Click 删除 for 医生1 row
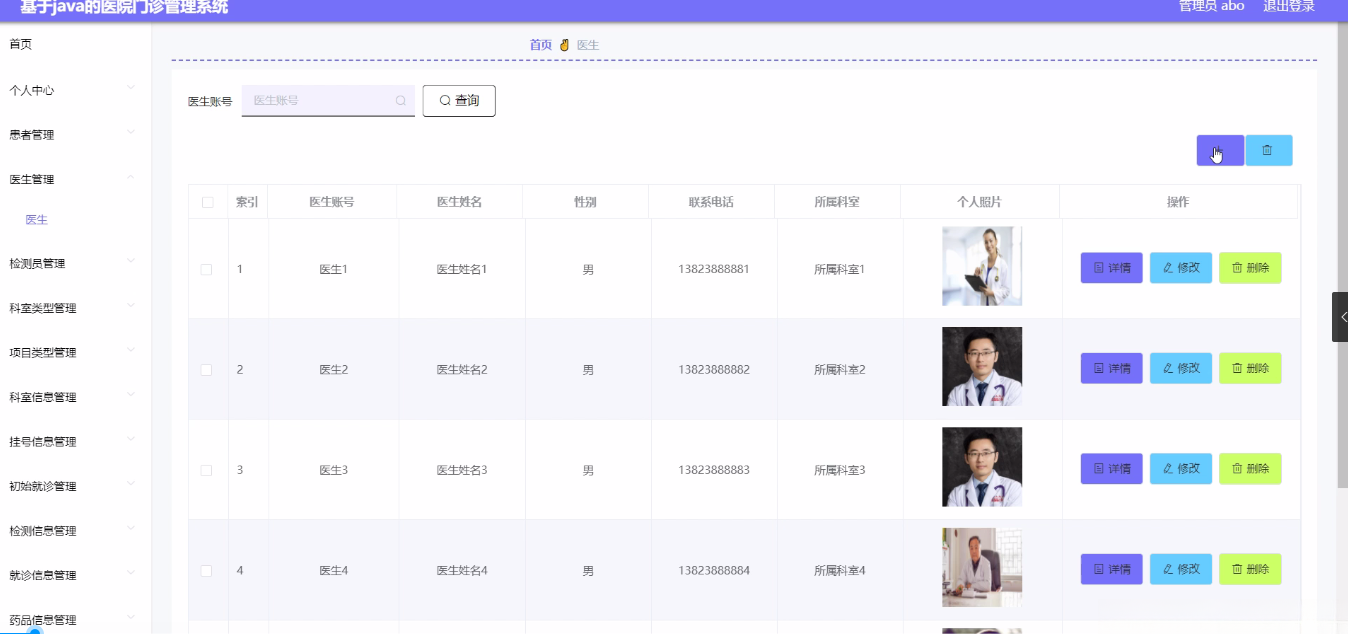Viewport: 1348px width, 634px height. (1250, 268)
